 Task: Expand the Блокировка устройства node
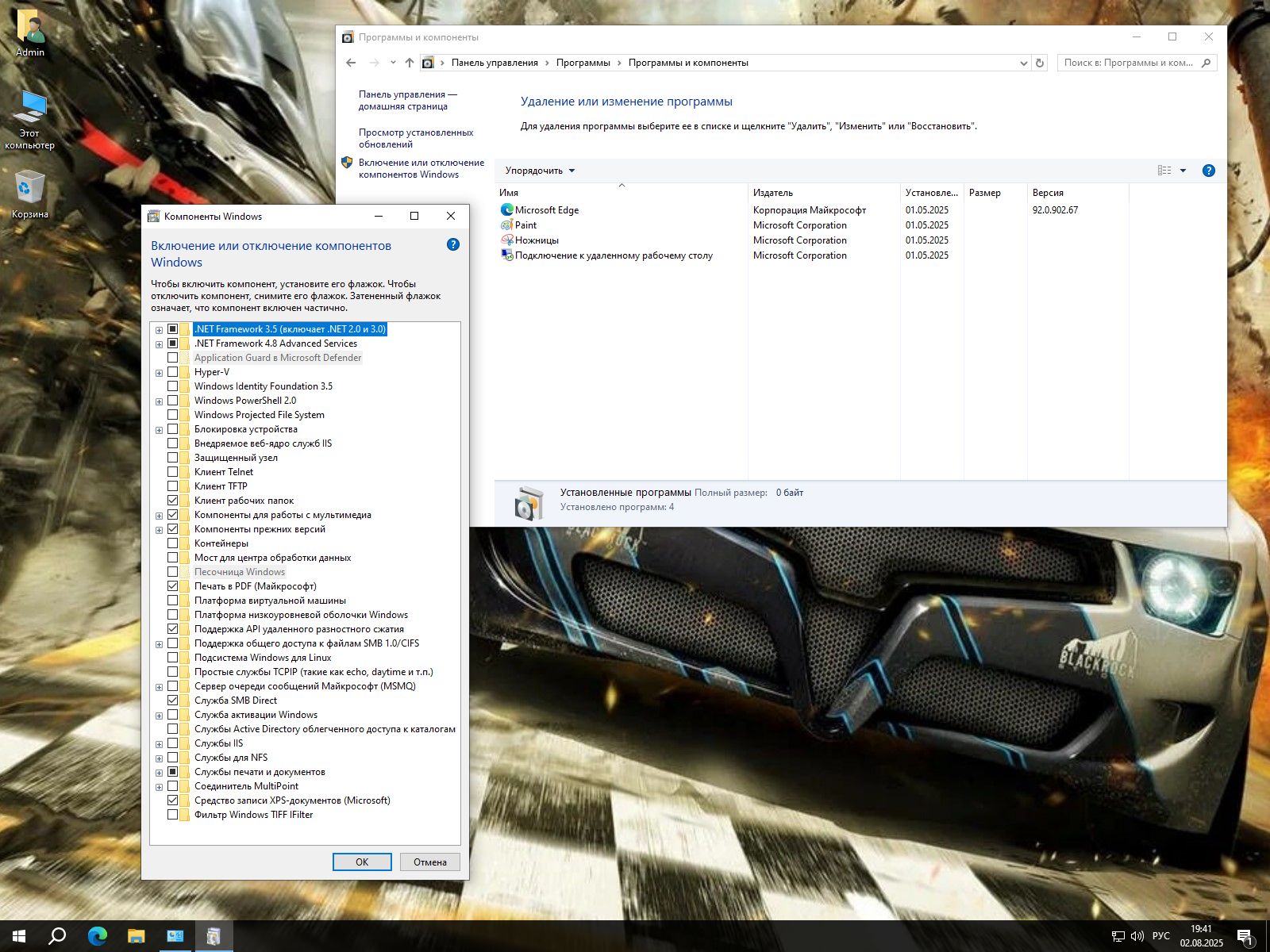(x=159, y=430)
